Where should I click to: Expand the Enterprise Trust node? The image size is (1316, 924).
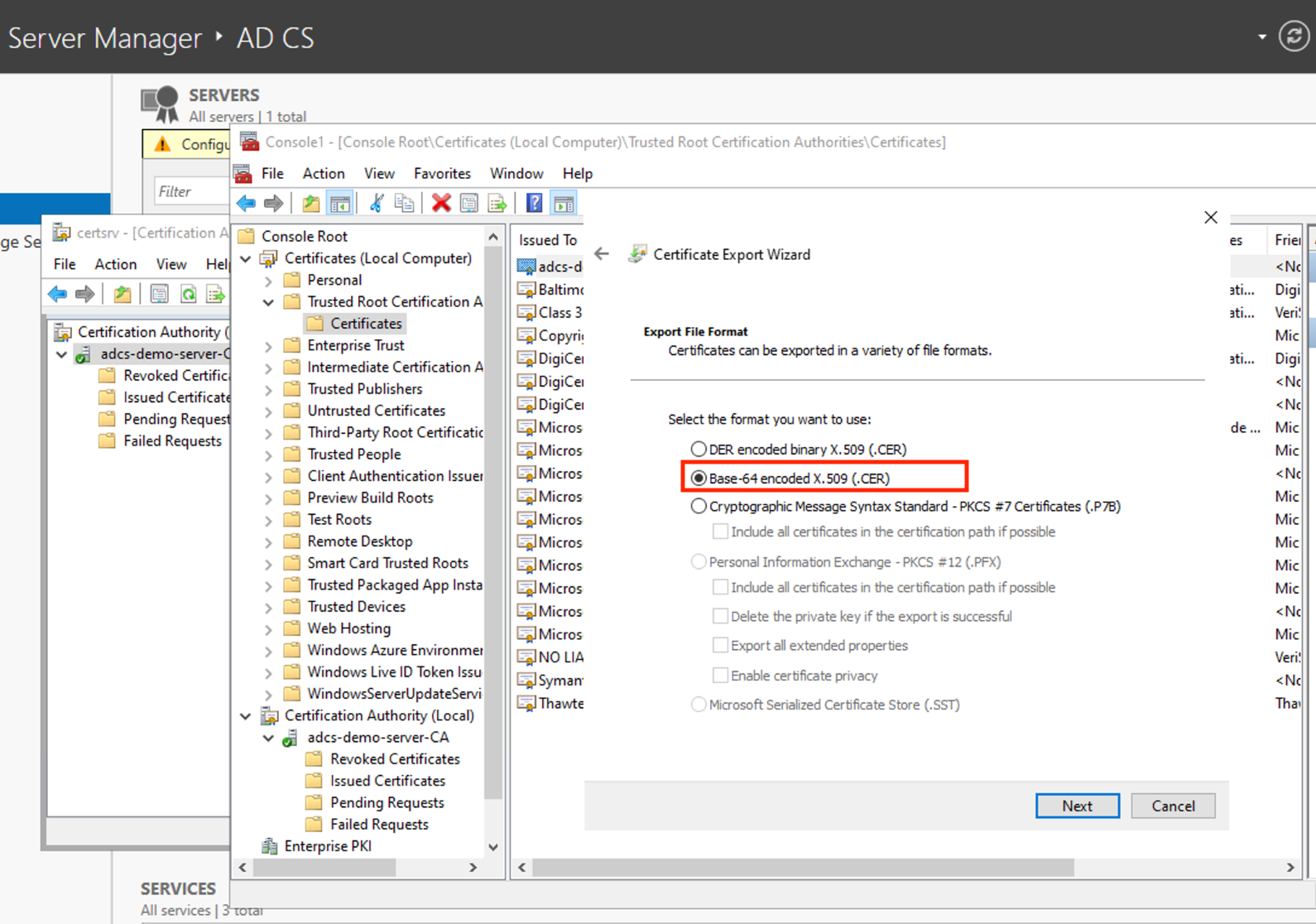(268, 346)
